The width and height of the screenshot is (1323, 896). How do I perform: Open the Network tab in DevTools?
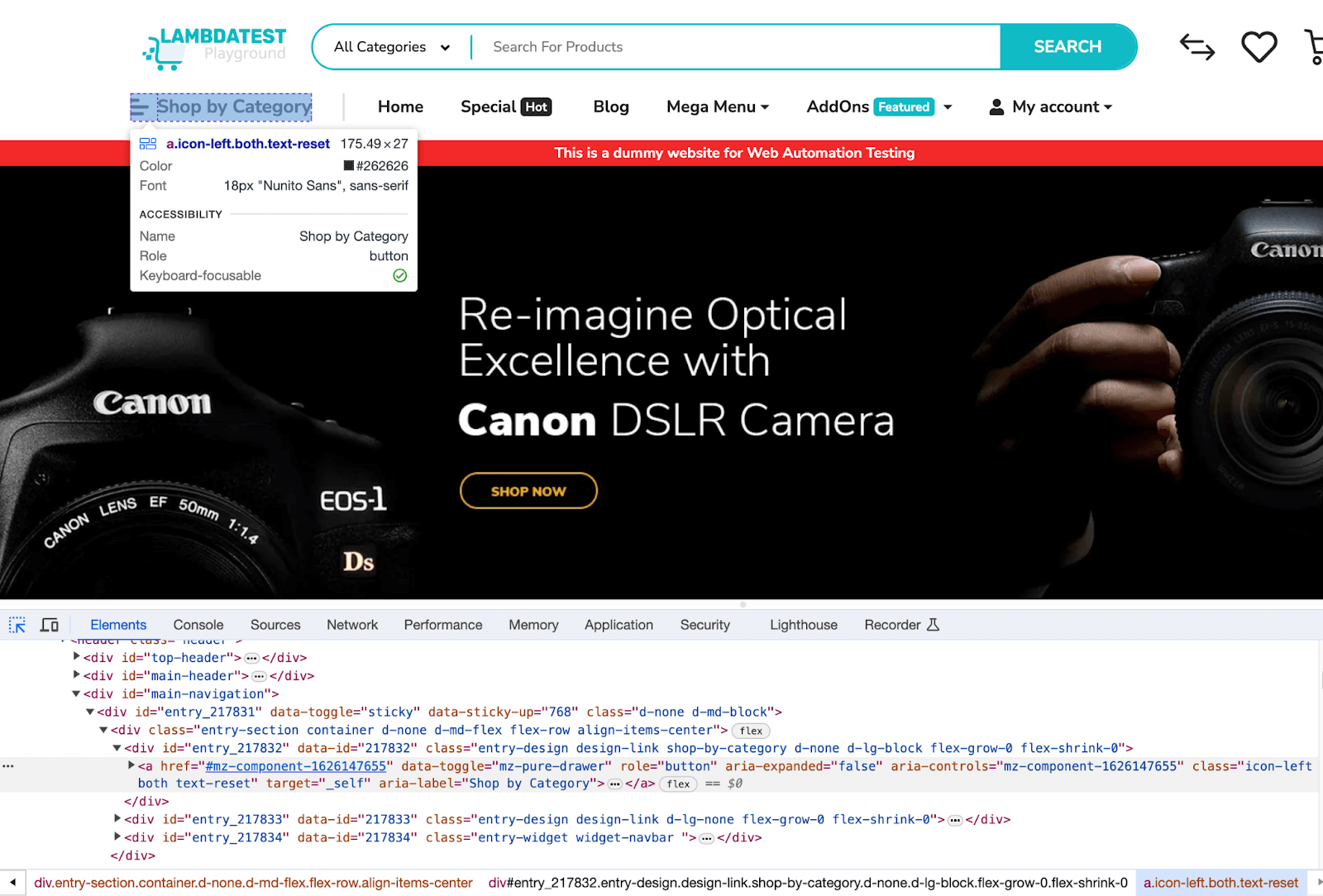pyautogui.click(x=352, y=625)
